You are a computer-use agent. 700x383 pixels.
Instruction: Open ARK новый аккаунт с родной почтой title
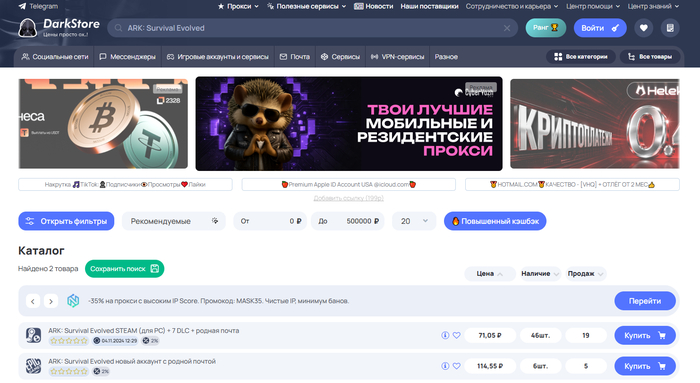(x=132, y=361)
